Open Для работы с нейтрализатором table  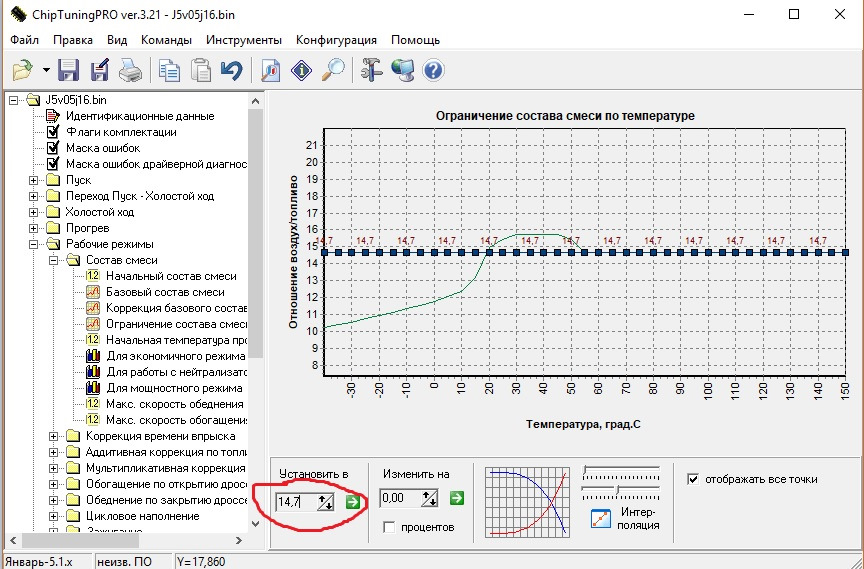point(176,372)
